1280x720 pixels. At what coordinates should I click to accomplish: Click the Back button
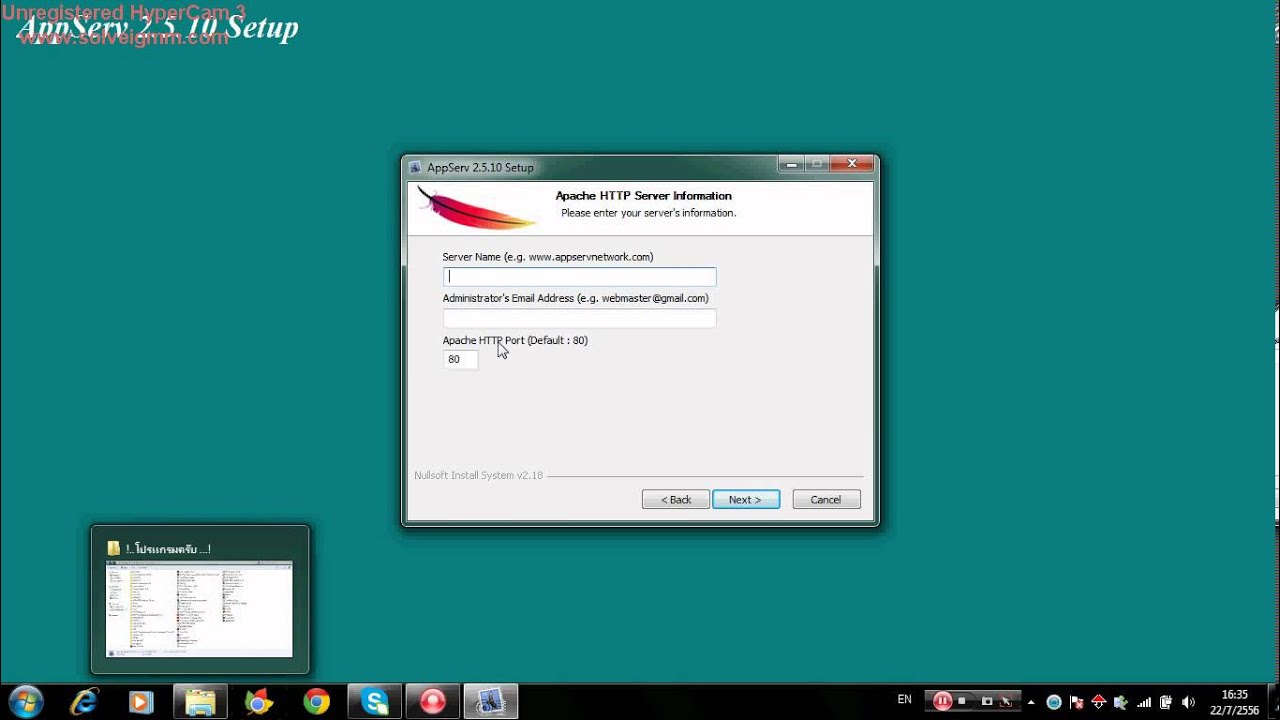(x=676, y=499)
